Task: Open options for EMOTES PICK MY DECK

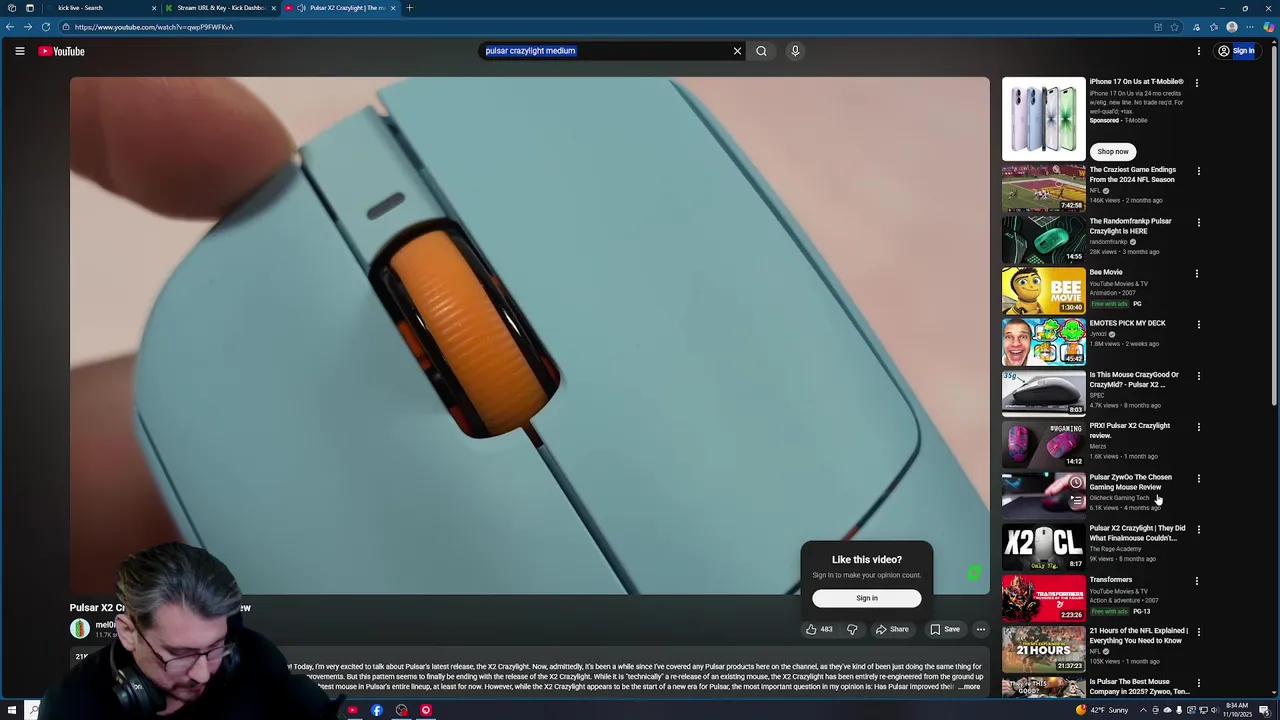Action: 1198,325
